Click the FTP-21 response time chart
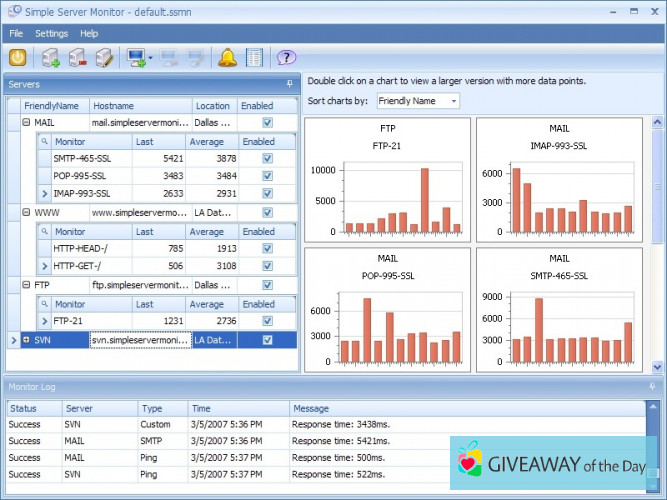 click(x=387, y=180)
